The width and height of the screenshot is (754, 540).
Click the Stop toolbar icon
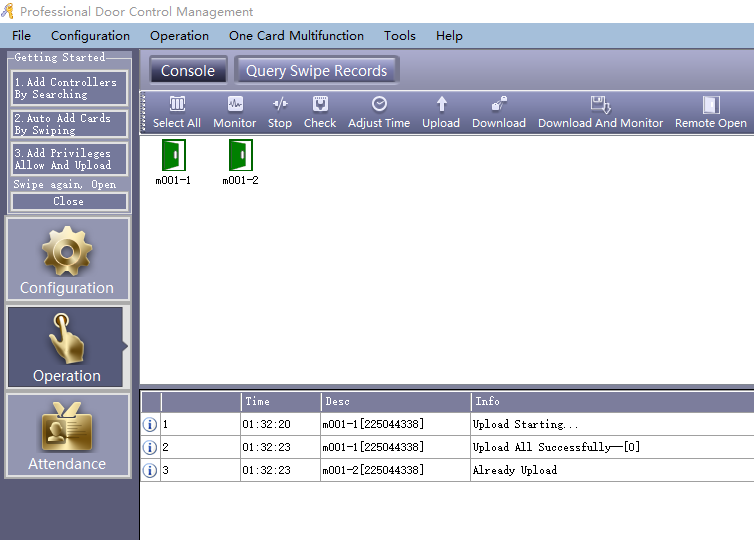pyautogui.click(x=280, y=113)
